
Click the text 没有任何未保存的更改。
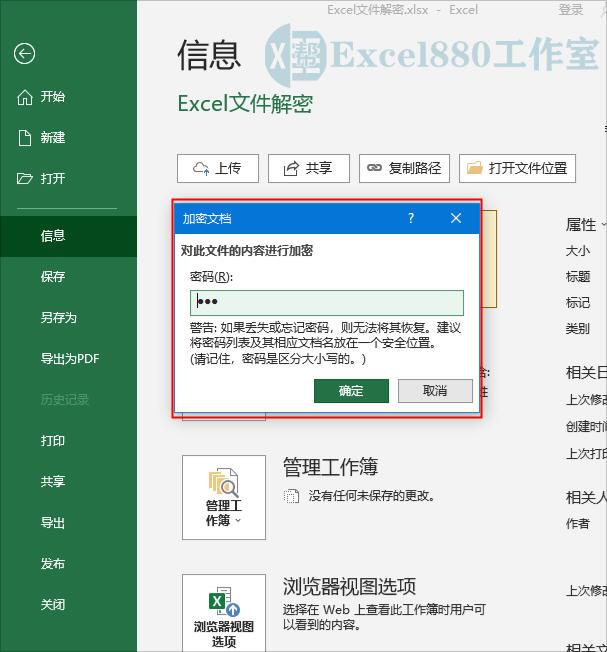click(372, 496)
